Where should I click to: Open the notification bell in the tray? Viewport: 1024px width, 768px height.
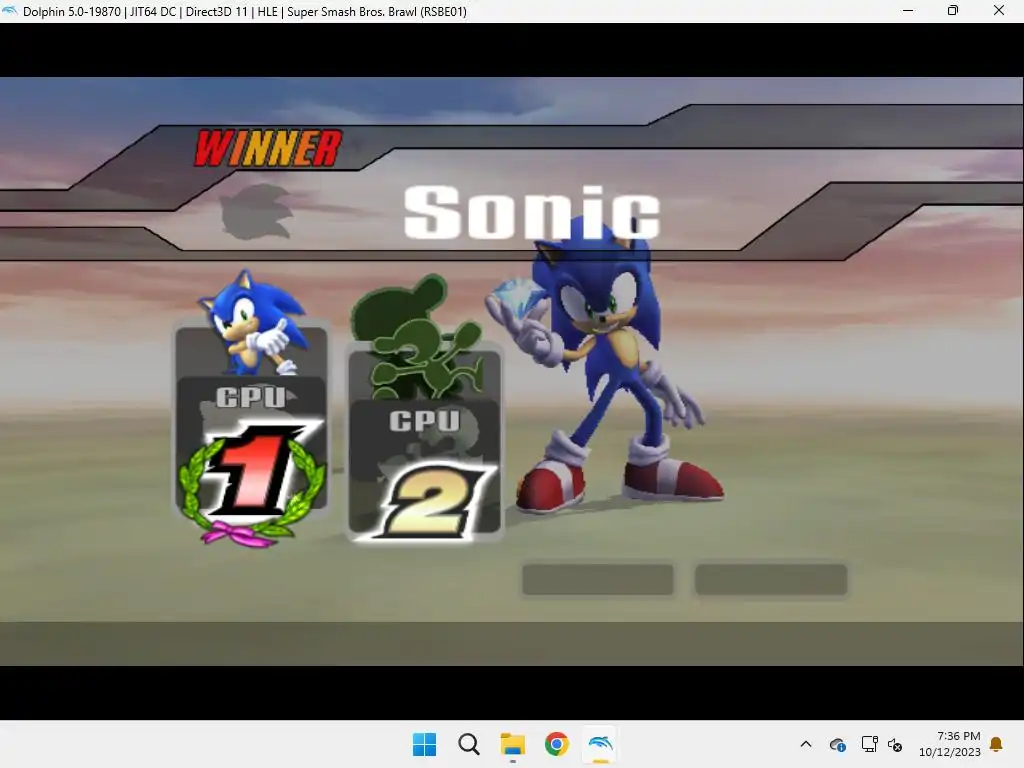pos(996,744)
